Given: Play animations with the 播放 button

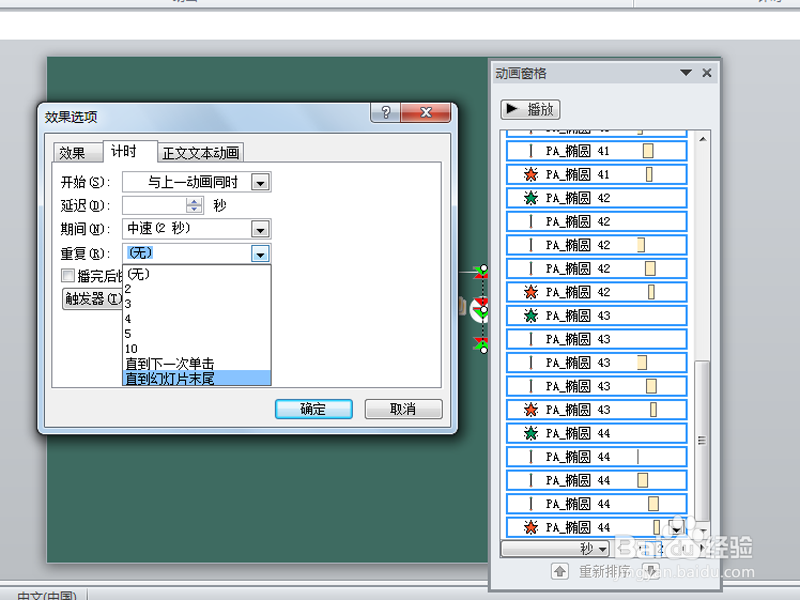Looking at the screenshot, I should click(x=531, y=109).
